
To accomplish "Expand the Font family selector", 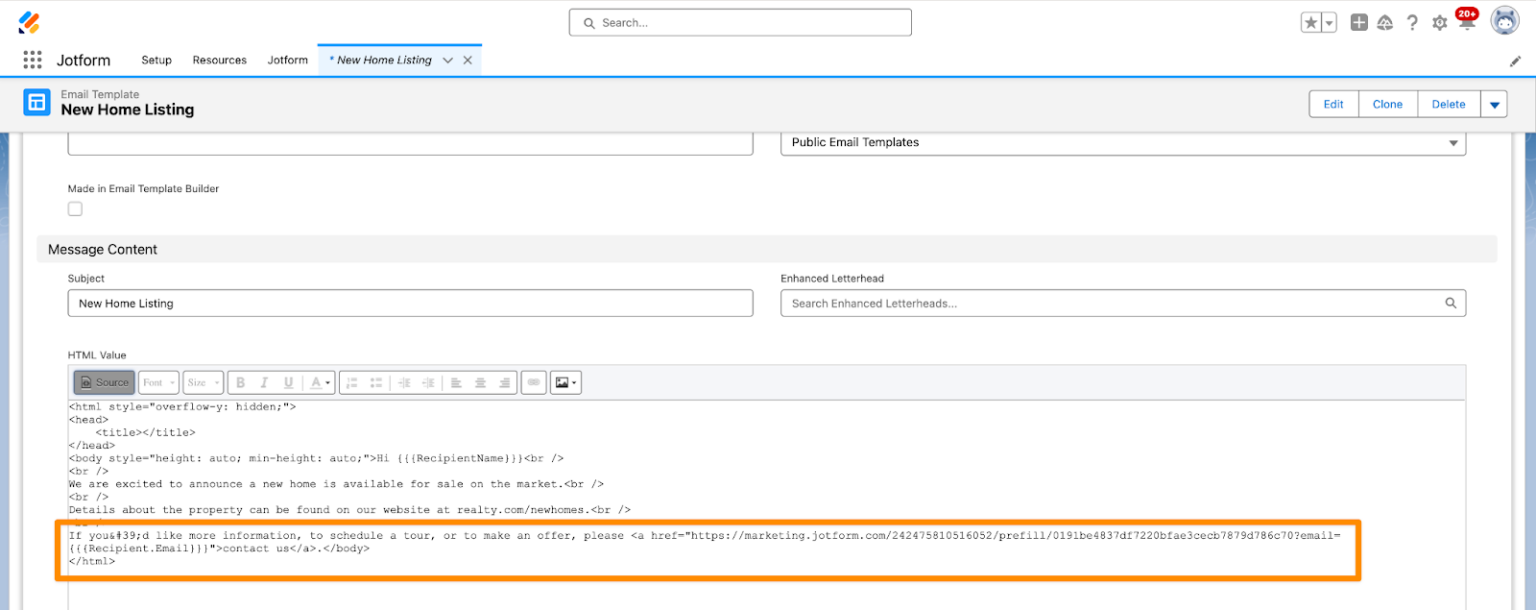I will (157, 382).
